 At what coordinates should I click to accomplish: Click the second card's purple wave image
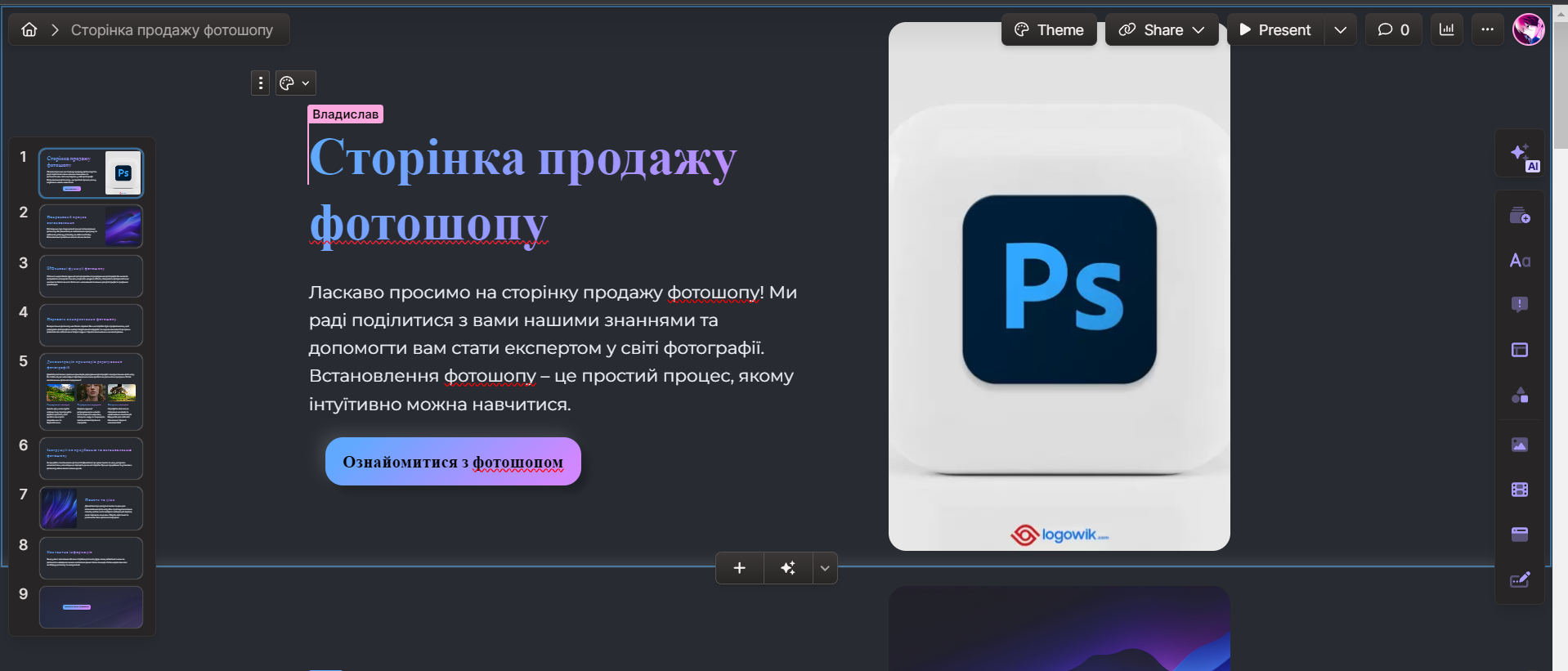(1060, 629)
